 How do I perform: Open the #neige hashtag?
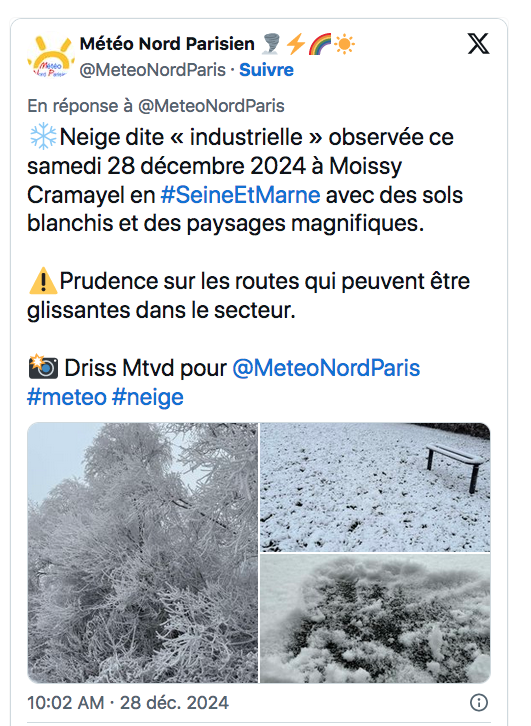pyautogui.click(x=148, y=397)
